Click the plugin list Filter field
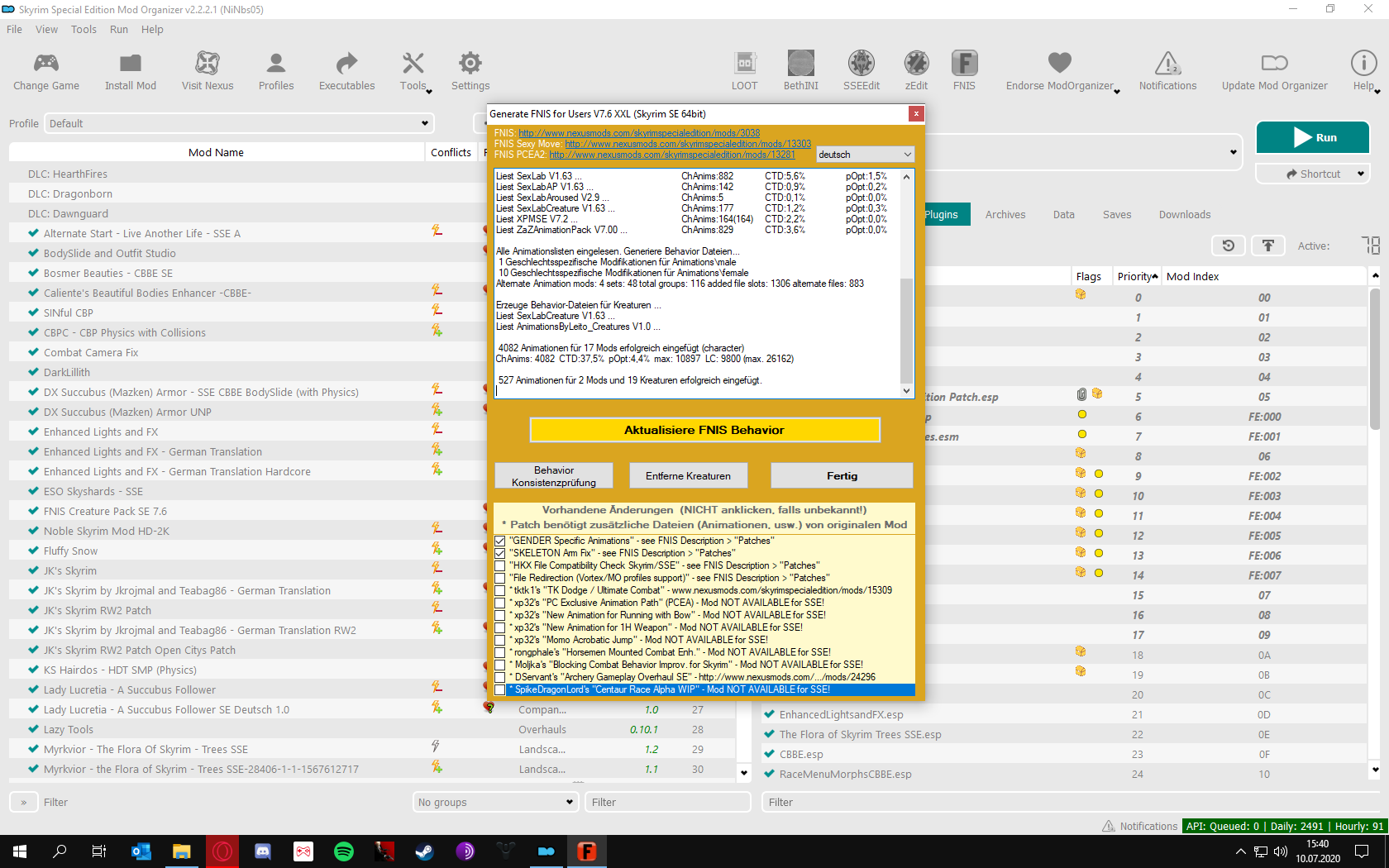The image size is (1389, 868). click(x=1073, y=802)
